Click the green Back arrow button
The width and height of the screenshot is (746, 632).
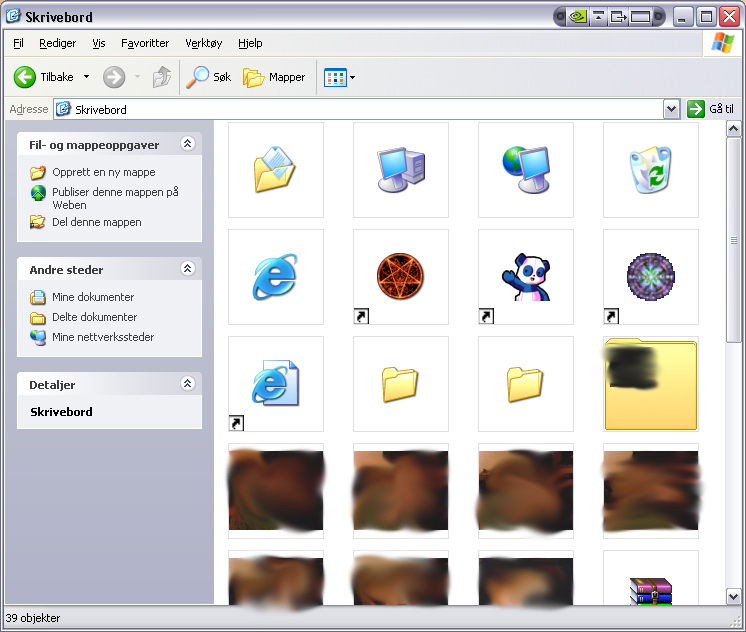[x=25, y=77]
